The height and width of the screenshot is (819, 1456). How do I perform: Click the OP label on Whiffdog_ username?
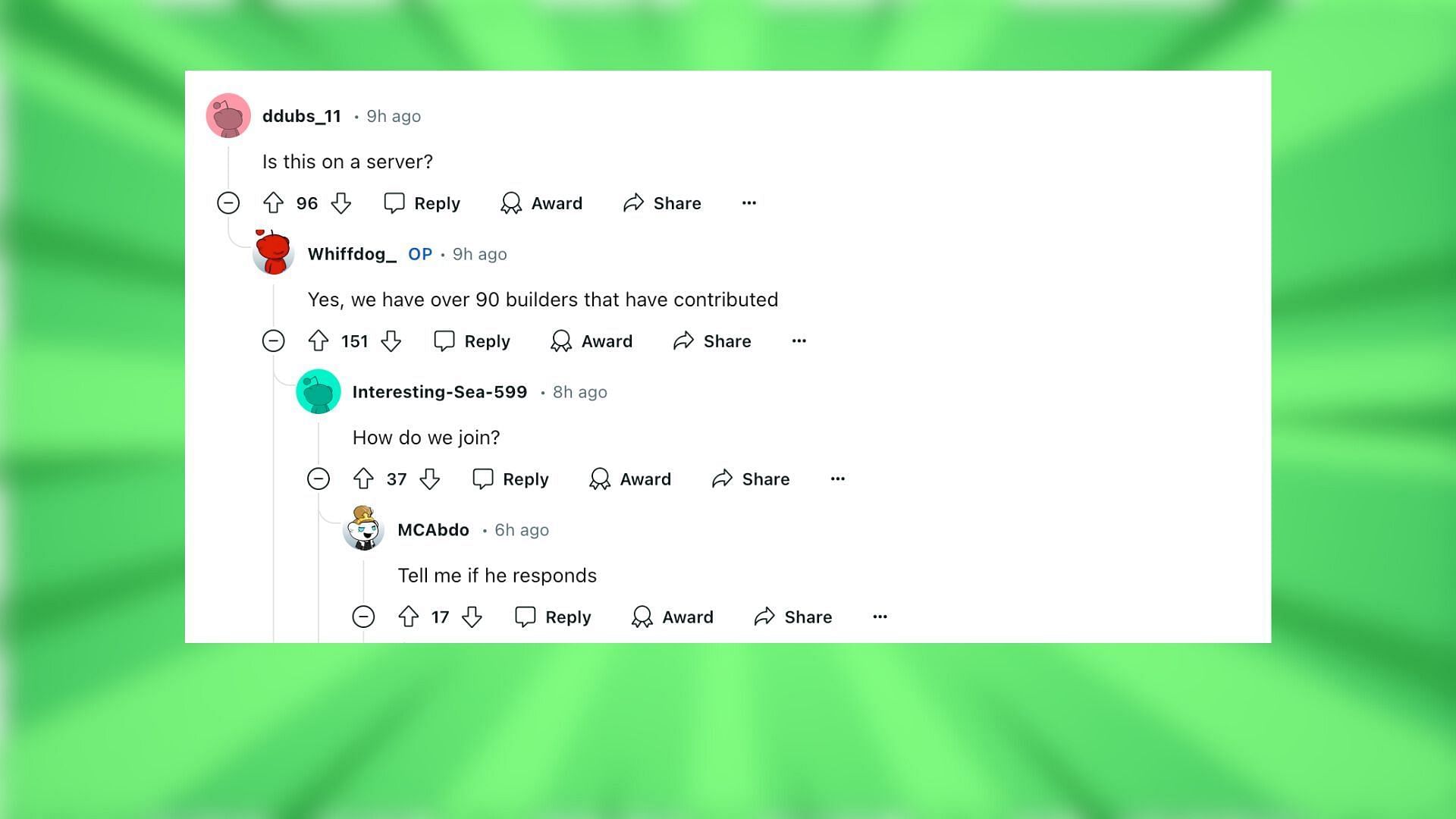420,254
